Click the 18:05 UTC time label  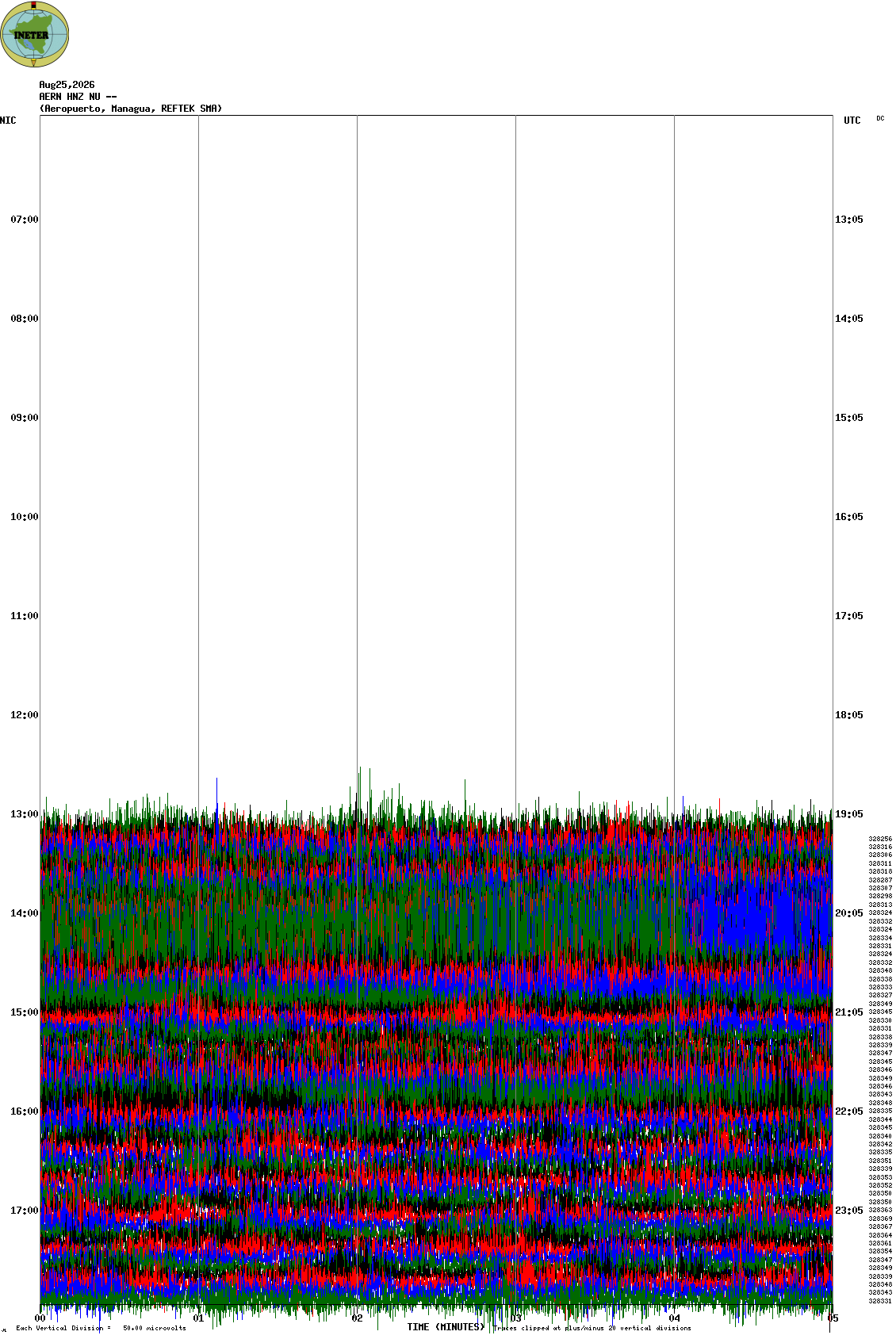point(849,715)
